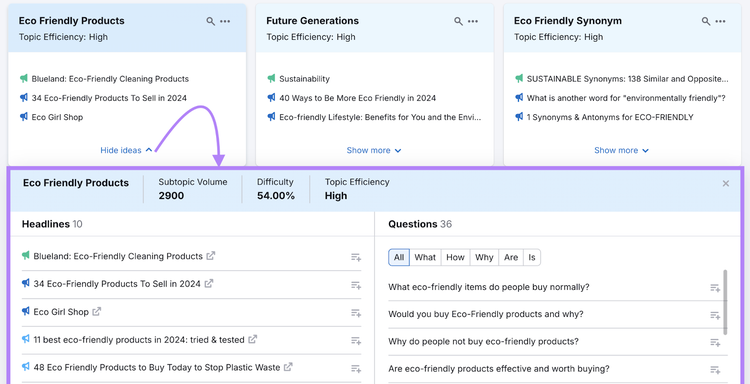Open external link for Blueland headline
750x384 pixels.
(210, 256)
